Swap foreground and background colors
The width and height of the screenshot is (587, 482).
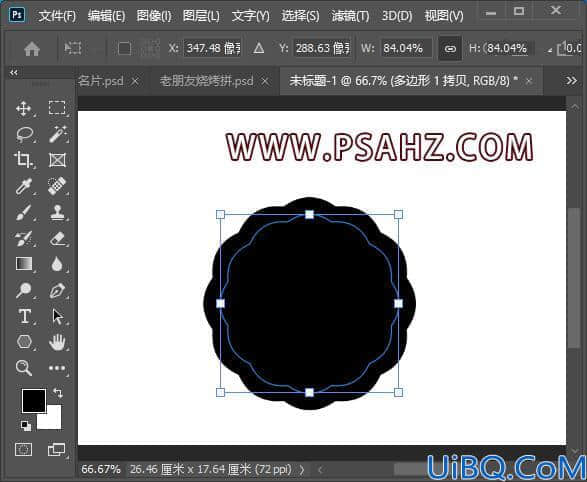(58, 393)
